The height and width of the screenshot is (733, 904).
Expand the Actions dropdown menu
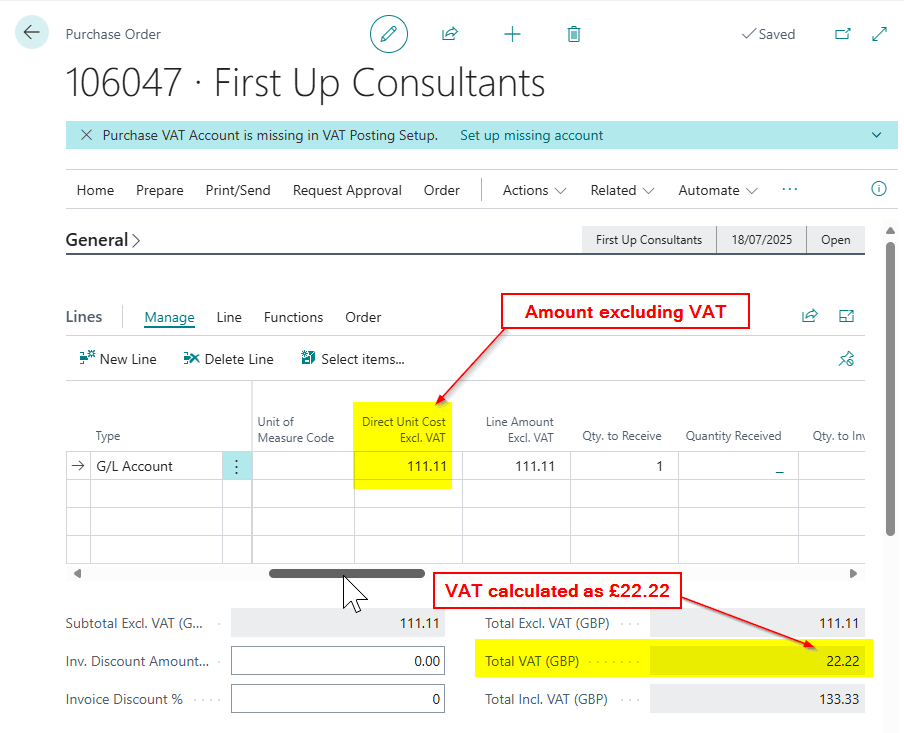coord(534,190)
